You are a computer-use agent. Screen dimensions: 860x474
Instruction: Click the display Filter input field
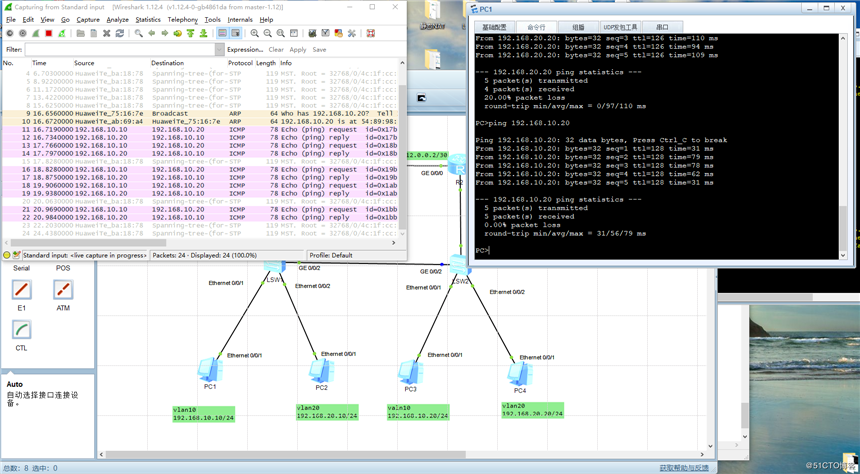click(120, 49)
